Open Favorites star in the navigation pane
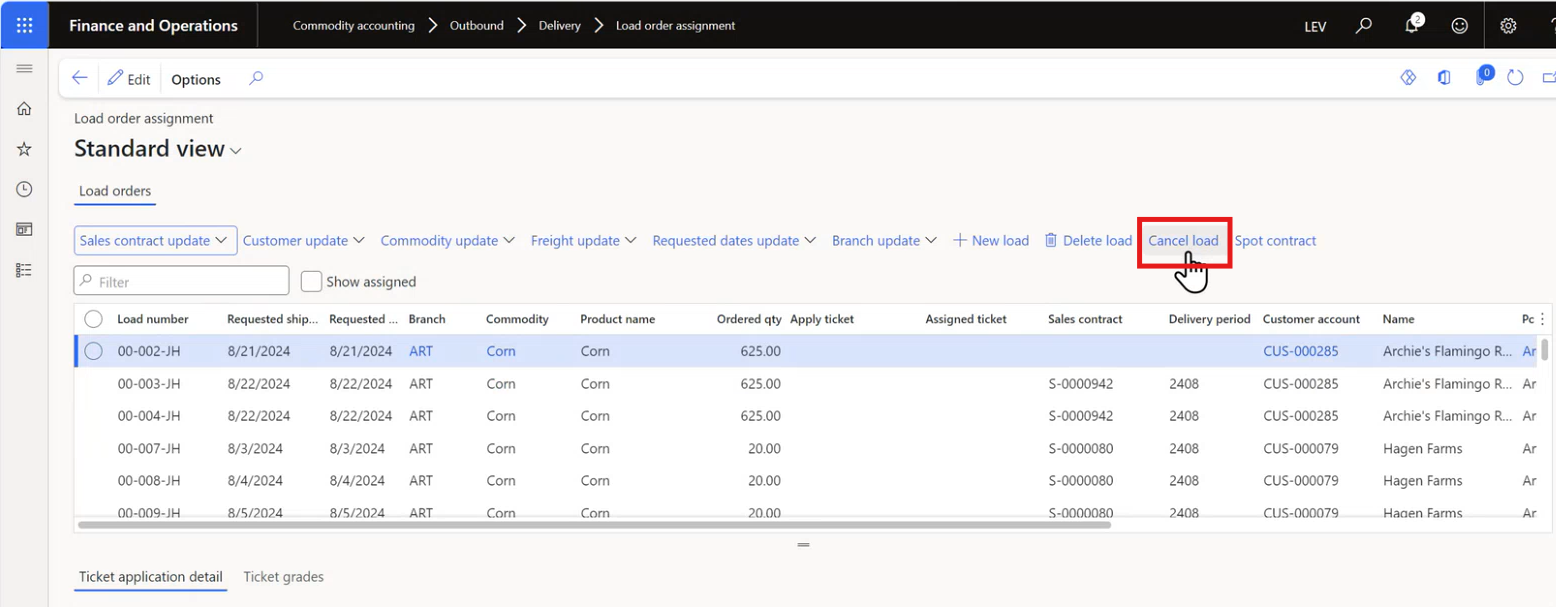1556x607 pixels. tap(24, 148)
